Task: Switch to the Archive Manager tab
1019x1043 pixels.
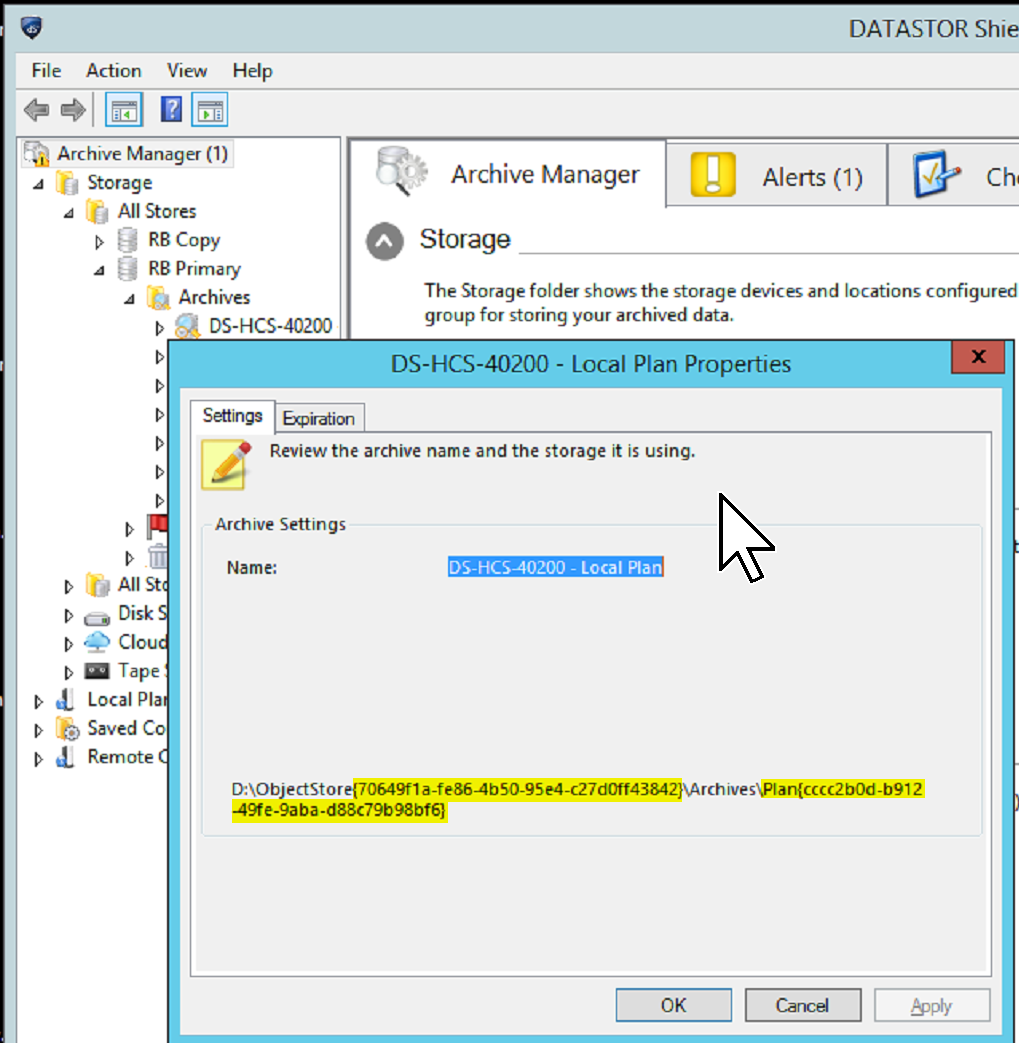Action: [508, 173]
